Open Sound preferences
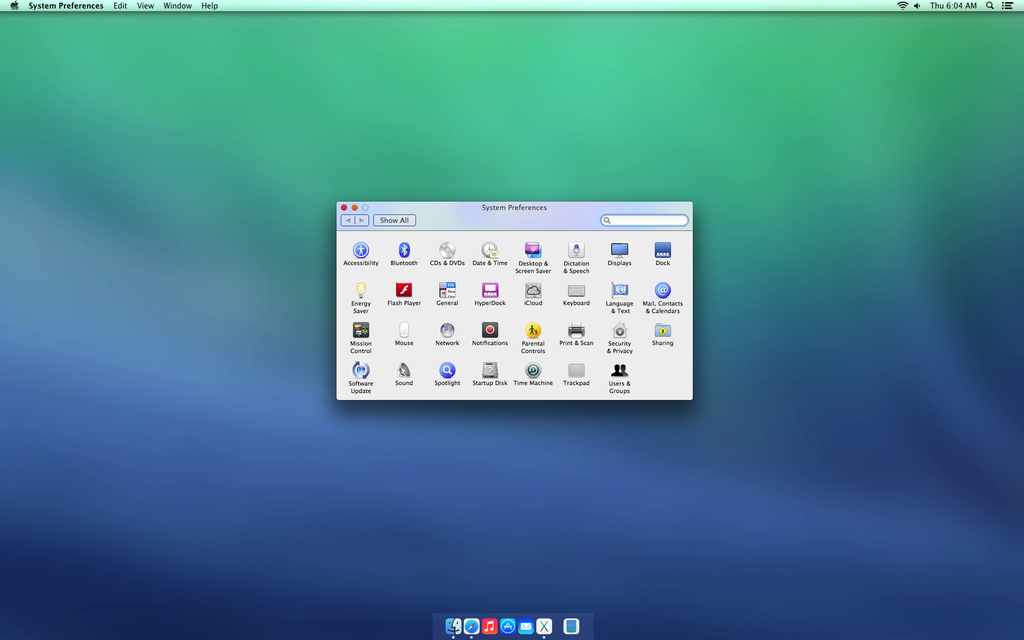The width and height of the screenshot is (1024, 640). coord(404,371)
